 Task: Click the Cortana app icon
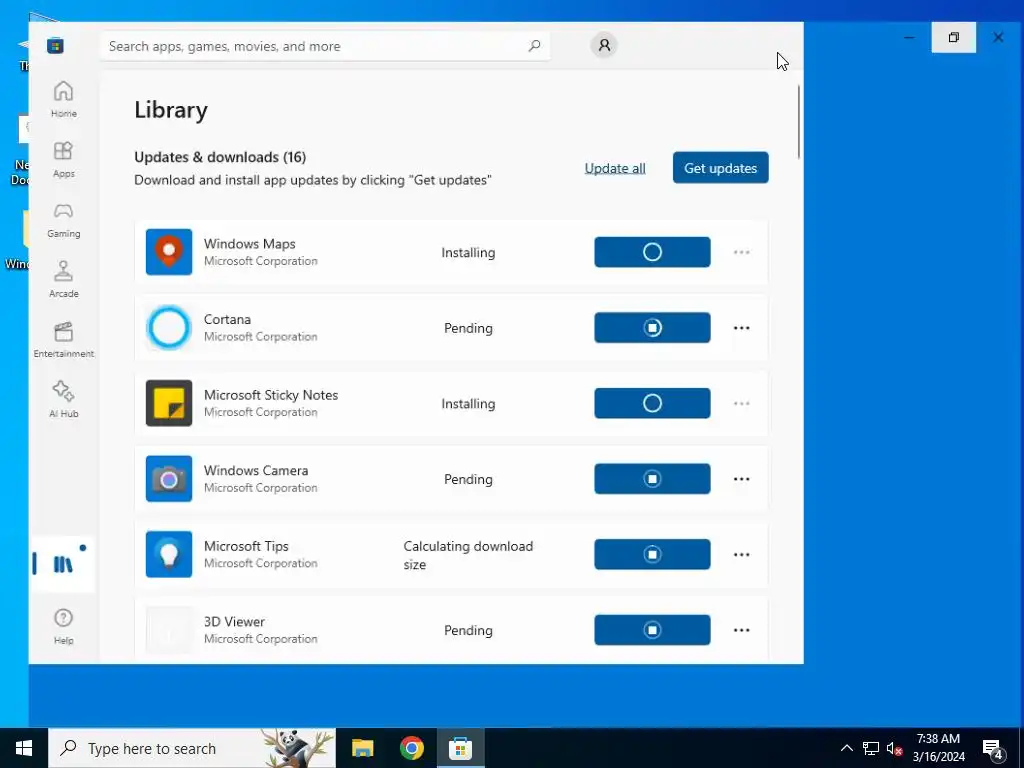(x=169, y=328)
